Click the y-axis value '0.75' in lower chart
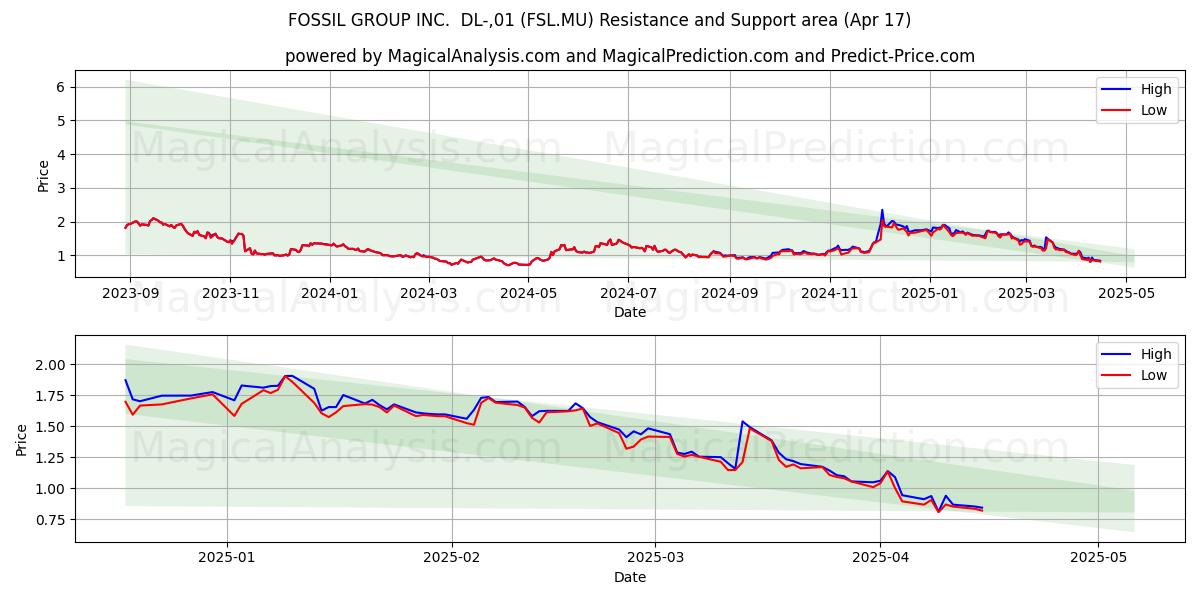1200x600 pixels. tap(50, 520)
